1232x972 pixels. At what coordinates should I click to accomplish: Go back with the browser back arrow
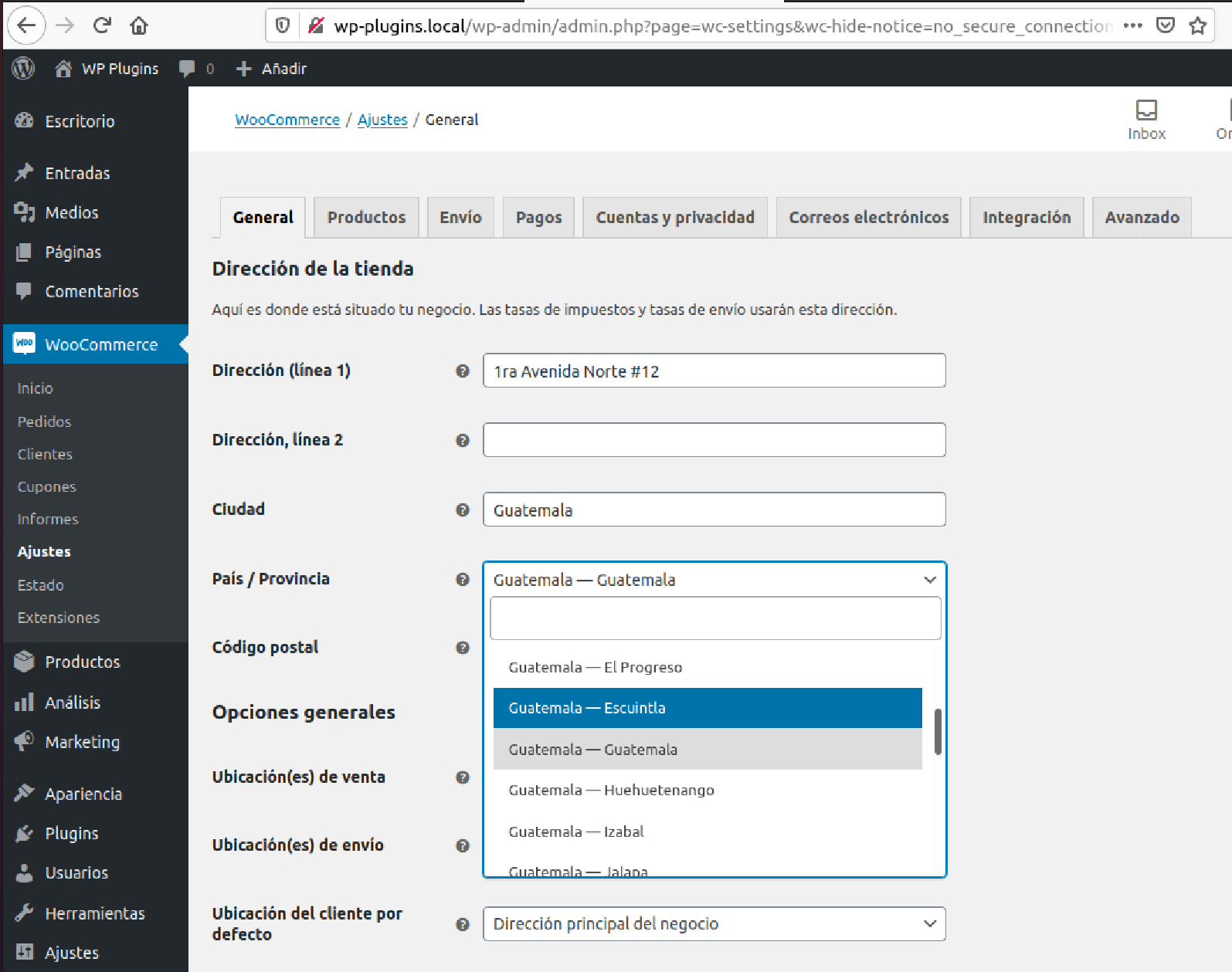26,25
